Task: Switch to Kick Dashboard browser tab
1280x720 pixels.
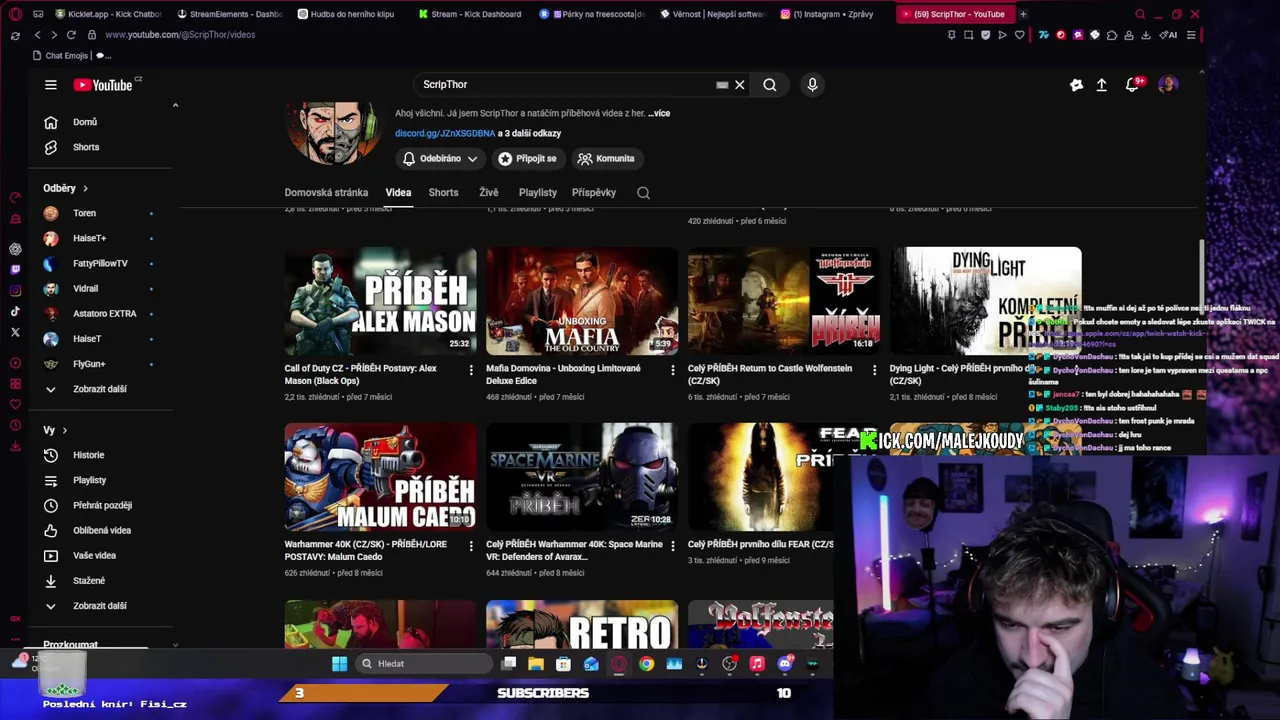Action: point(469,14)
